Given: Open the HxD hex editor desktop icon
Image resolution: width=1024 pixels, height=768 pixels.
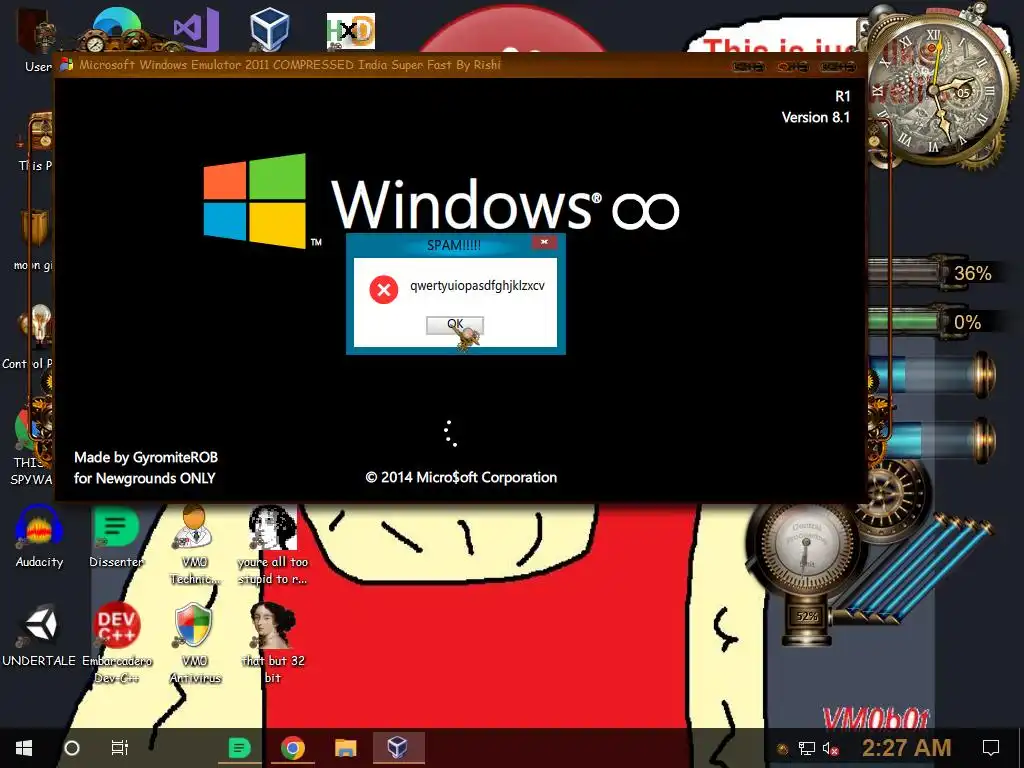Looking at the screenshot, I should [x=351, y=31].
